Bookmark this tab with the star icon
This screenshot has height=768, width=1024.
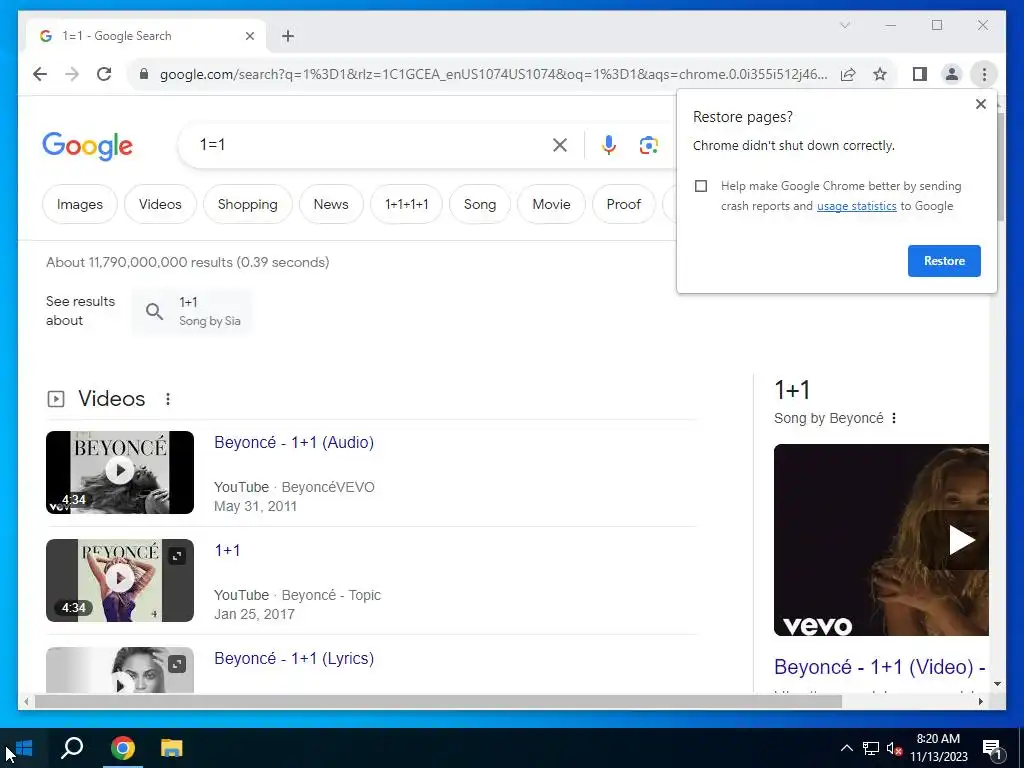(x=880, y=74)
